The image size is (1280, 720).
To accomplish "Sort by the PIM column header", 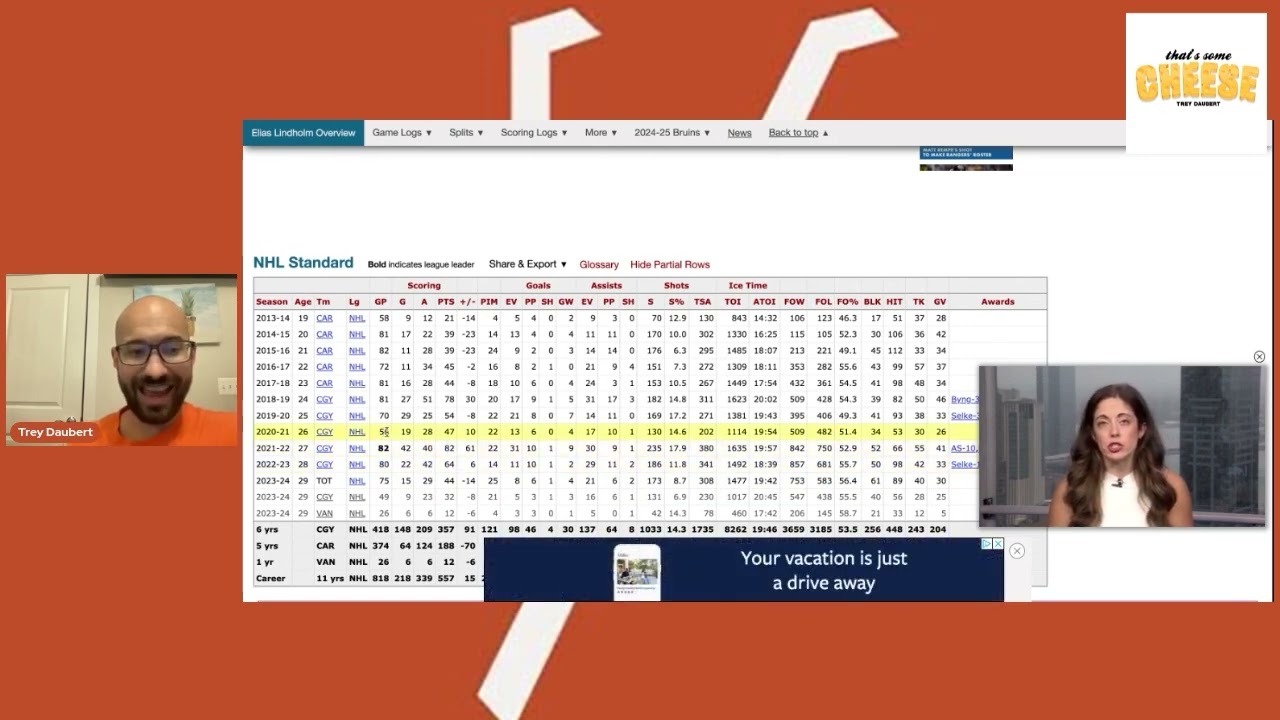I will [489, 302].
